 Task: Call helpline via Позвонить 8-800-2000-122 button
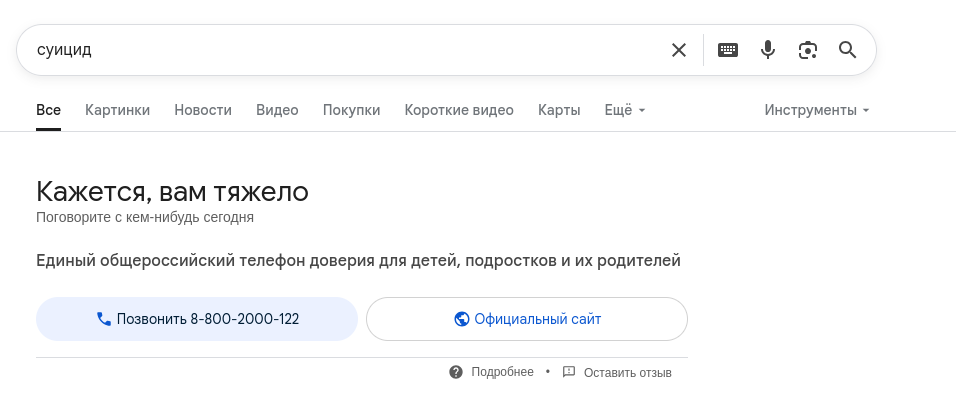pyautogui.click(x=197, y=319)
